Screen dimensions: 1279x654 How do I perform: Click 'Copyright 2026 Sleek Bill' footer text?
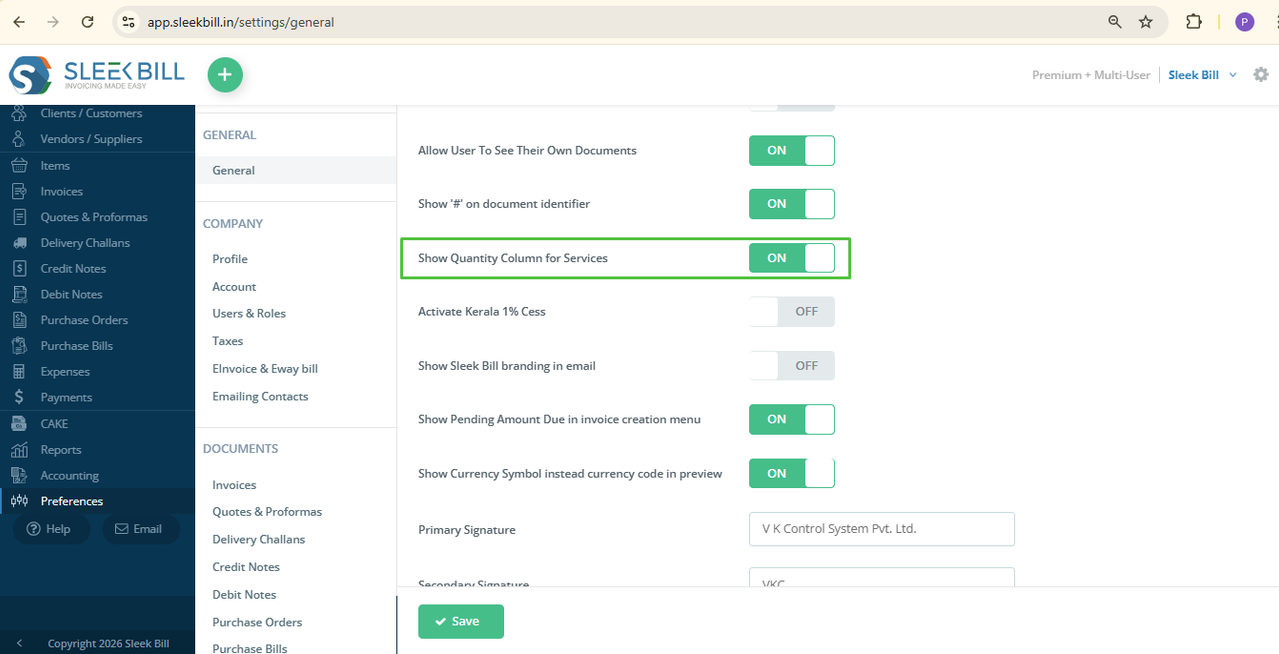pos(108,643)
